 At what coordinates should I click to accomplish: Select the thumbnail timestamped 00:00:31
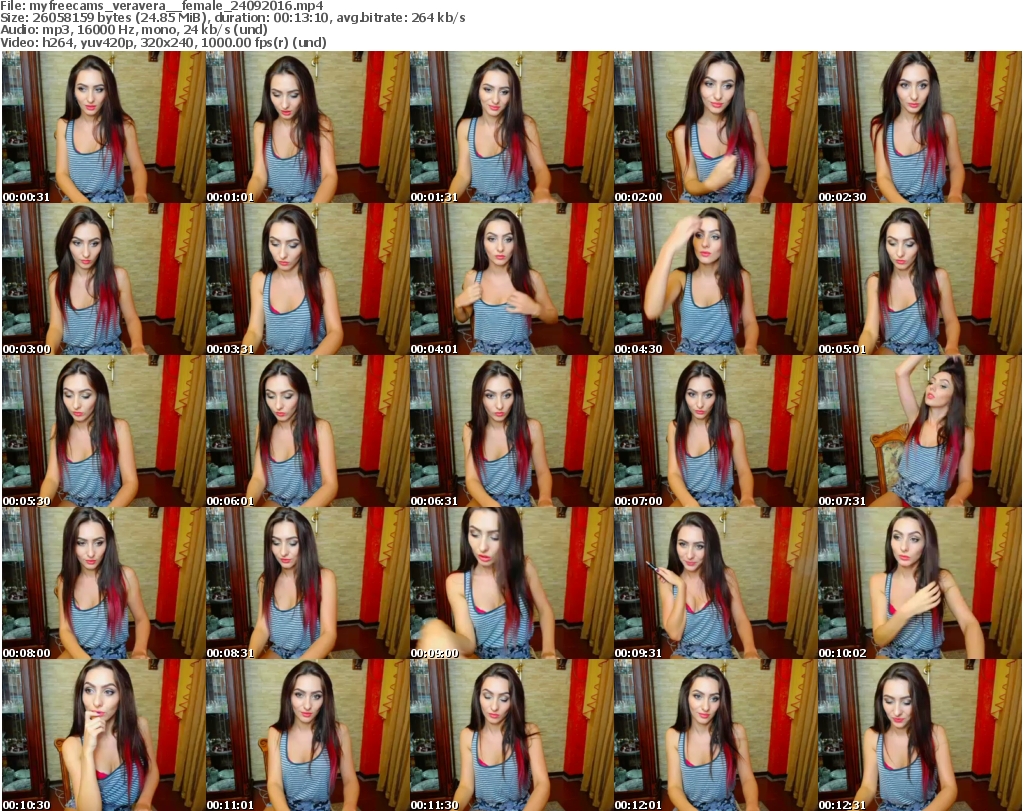pyautogui.click(x=103, y=127)
